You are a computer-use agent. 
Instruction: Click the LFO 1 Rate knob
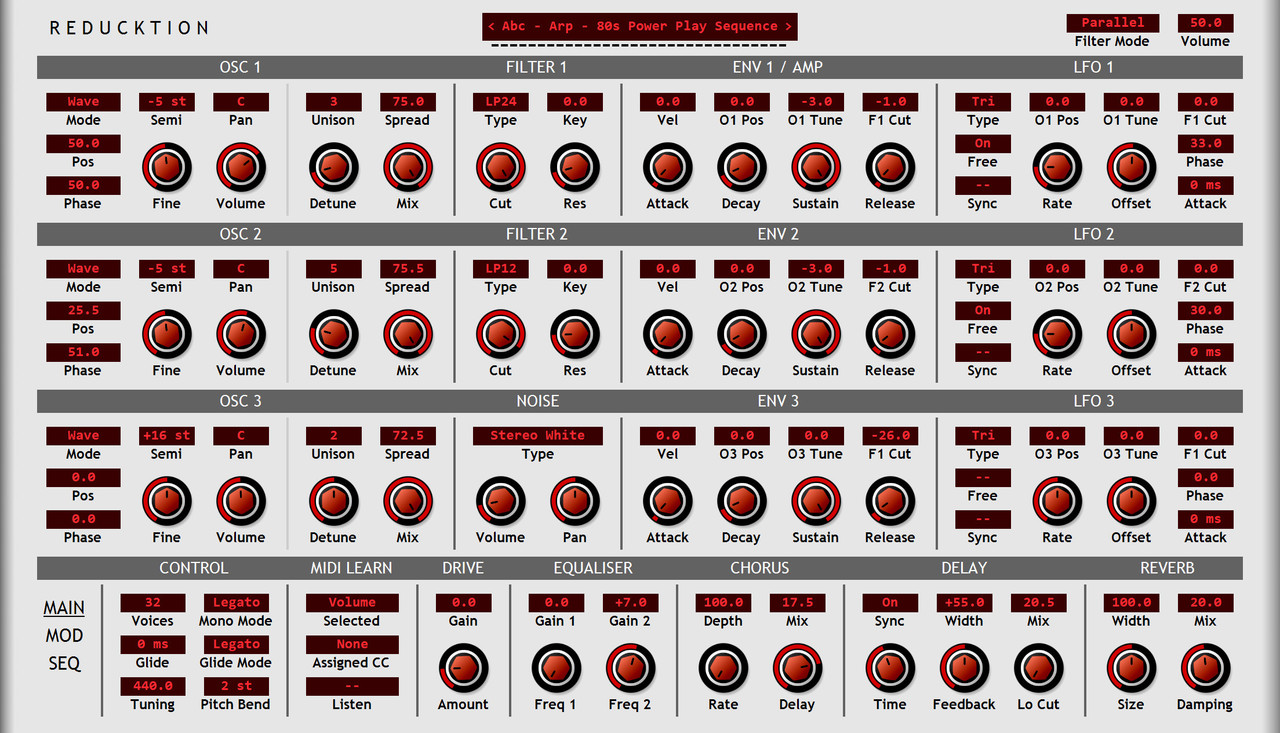(1057, 167)
